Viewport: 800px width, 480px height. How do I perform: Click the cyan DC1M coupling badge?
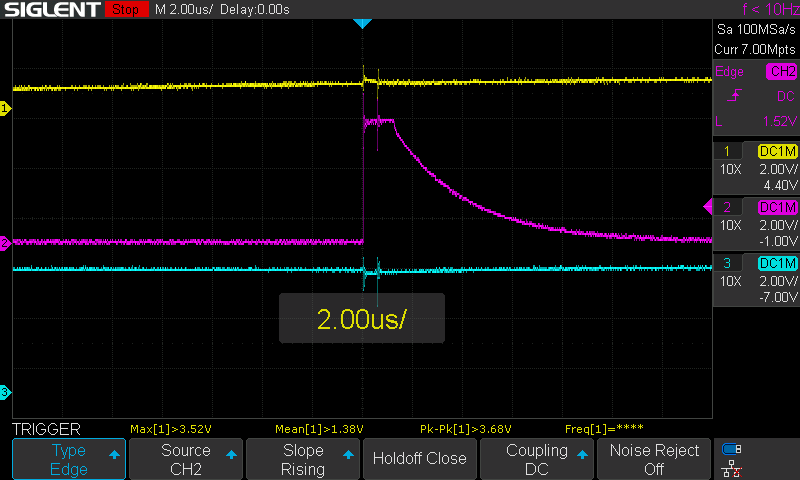pos(778,264)
